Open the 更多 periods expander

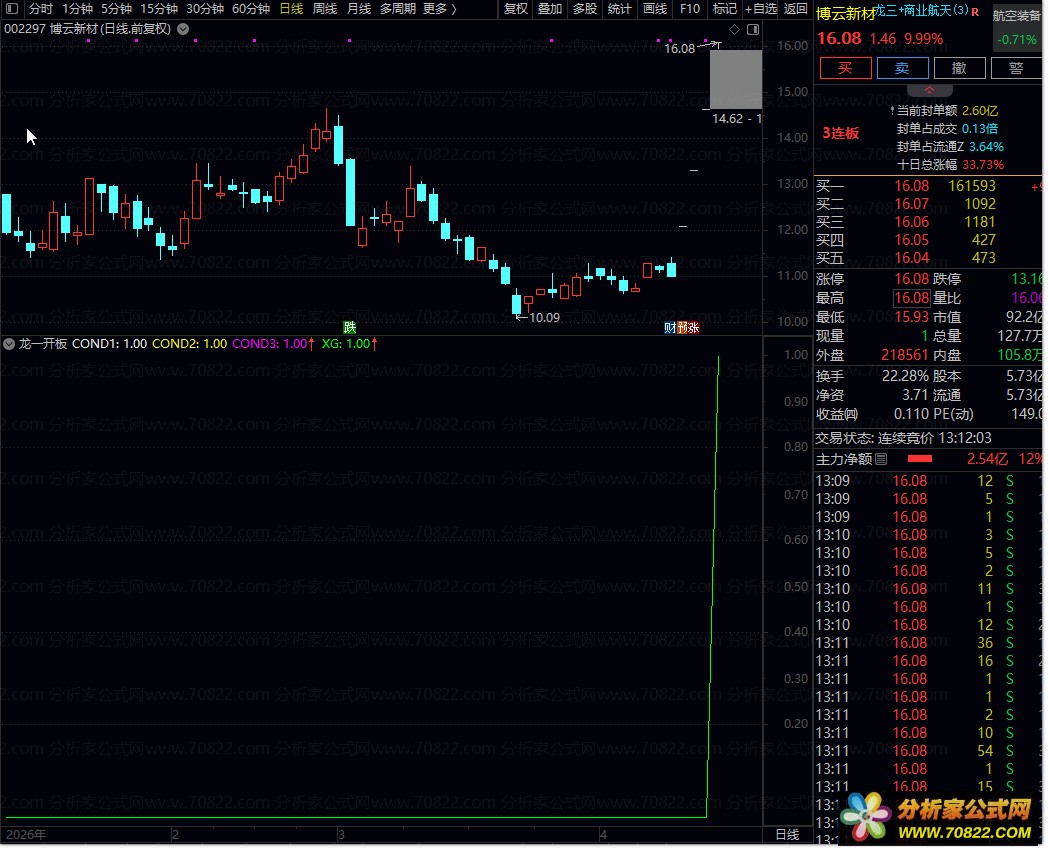coord(439,9)
